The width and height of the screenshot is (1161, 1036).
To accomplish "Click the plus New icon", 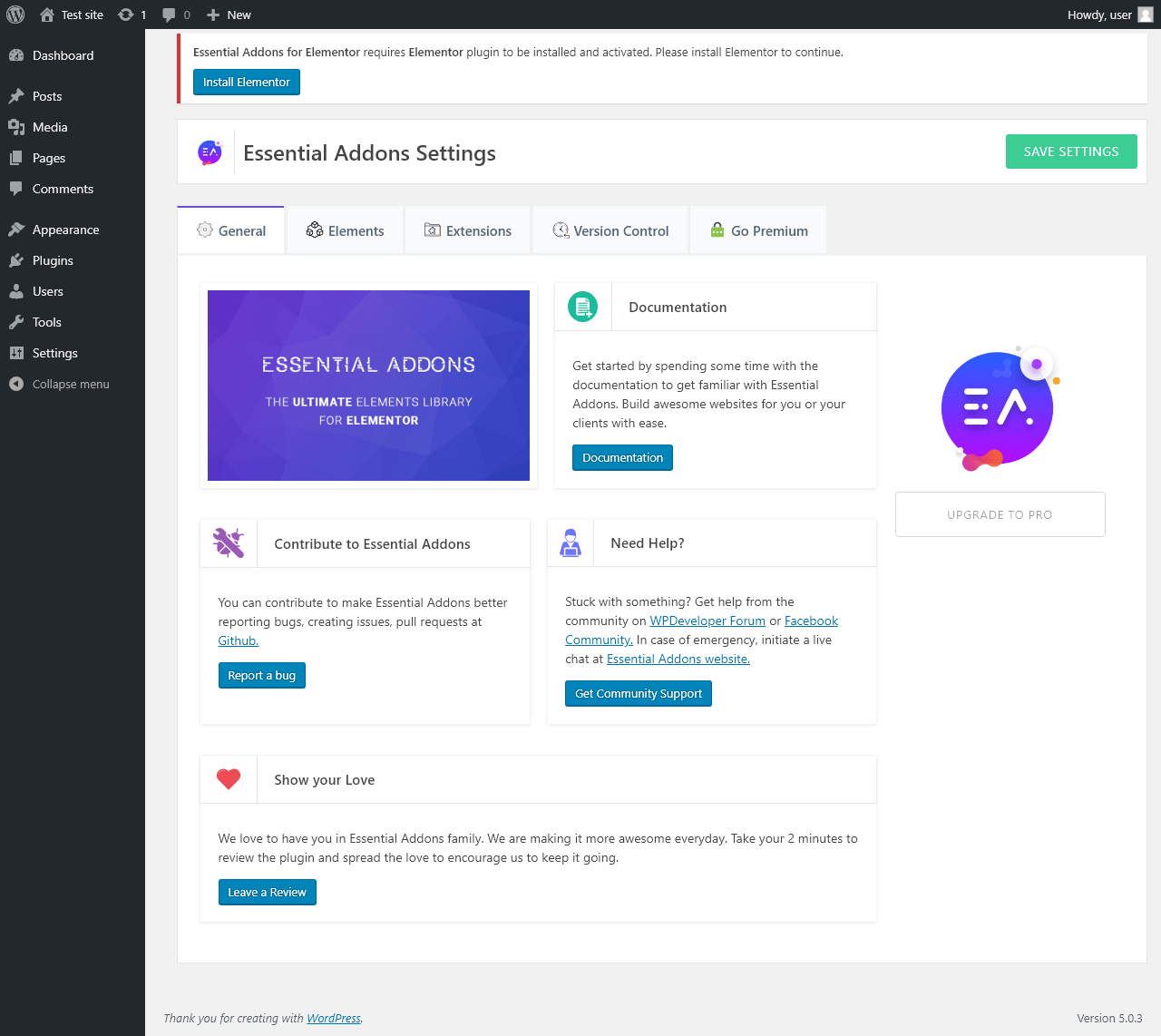I will click(213, 15).
